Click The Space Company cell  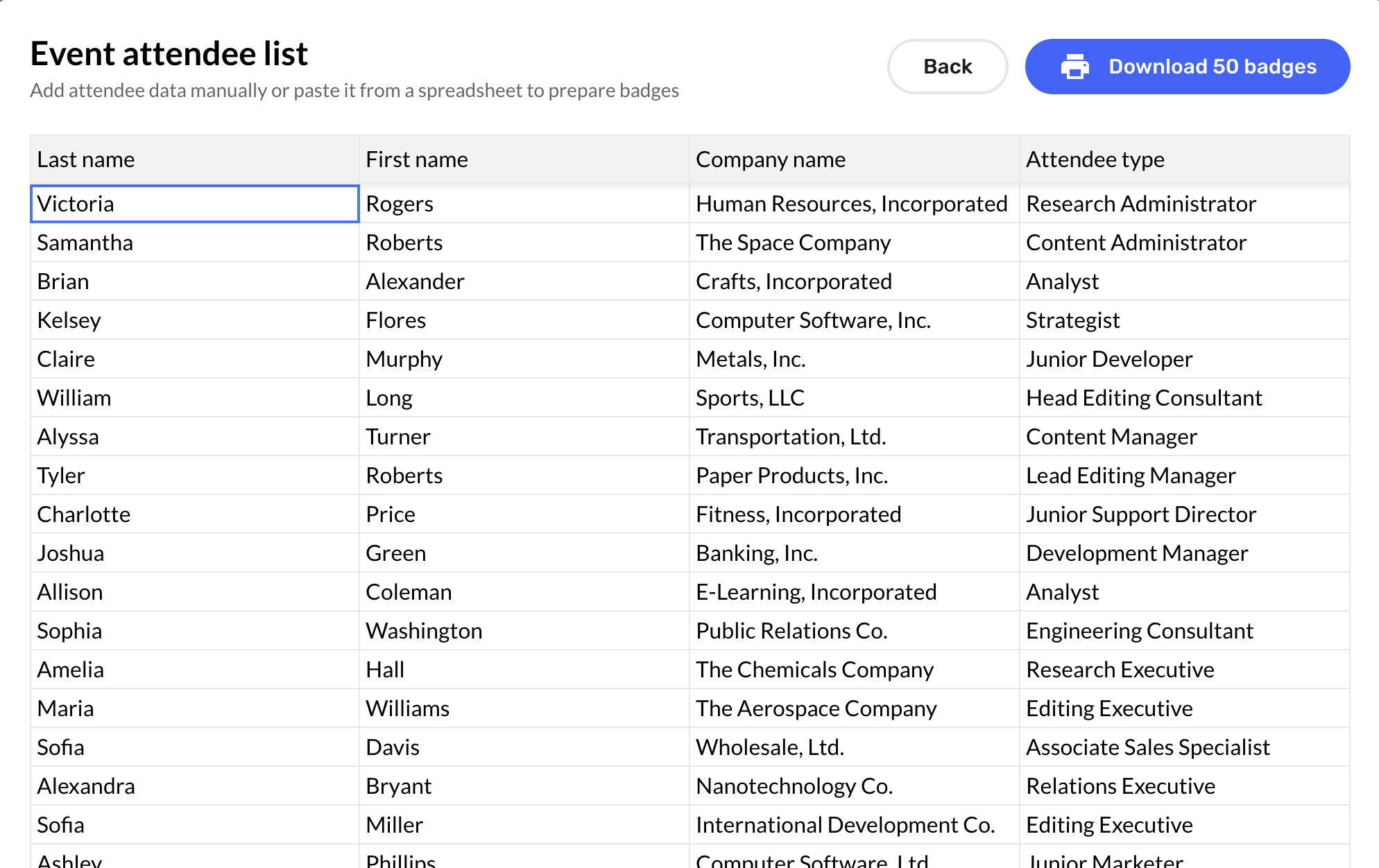(x=854, y=243)
